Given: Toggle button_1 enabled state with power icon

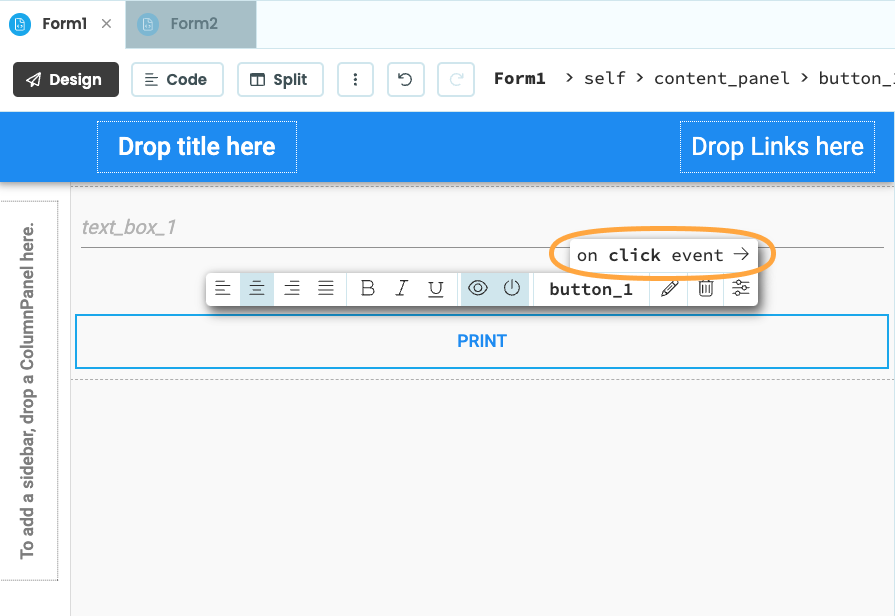Looking at the screenshot, I should click(510, 288).
